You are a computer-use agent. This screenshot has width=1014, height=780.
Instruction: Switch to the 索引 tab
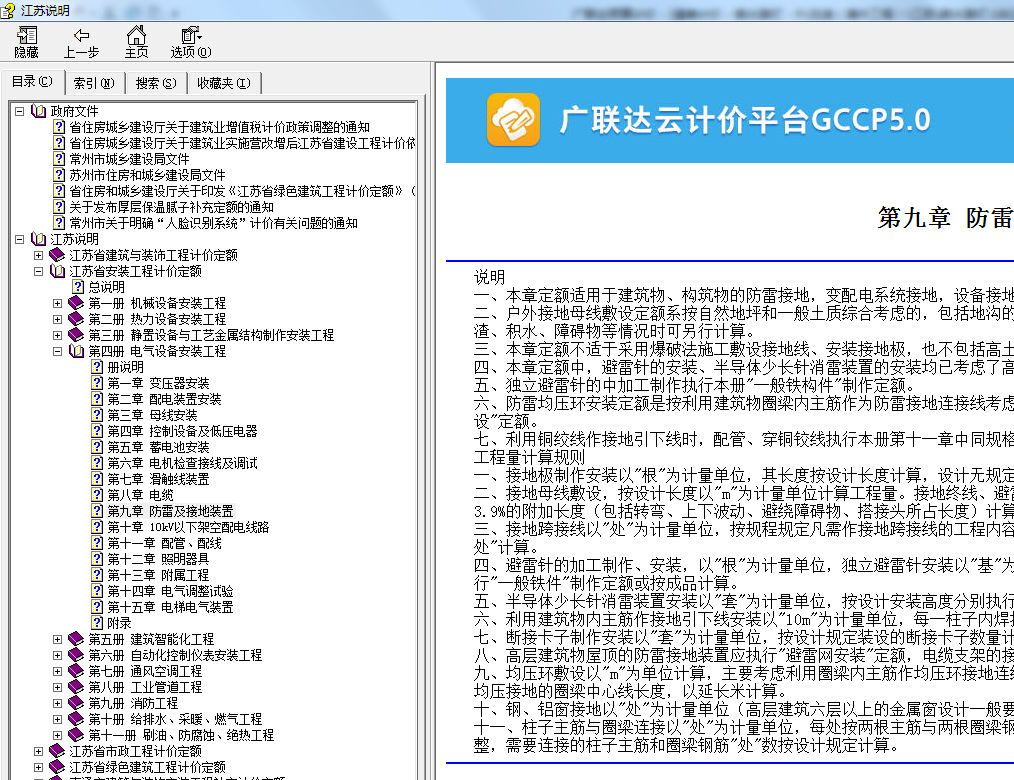(94, 83)
